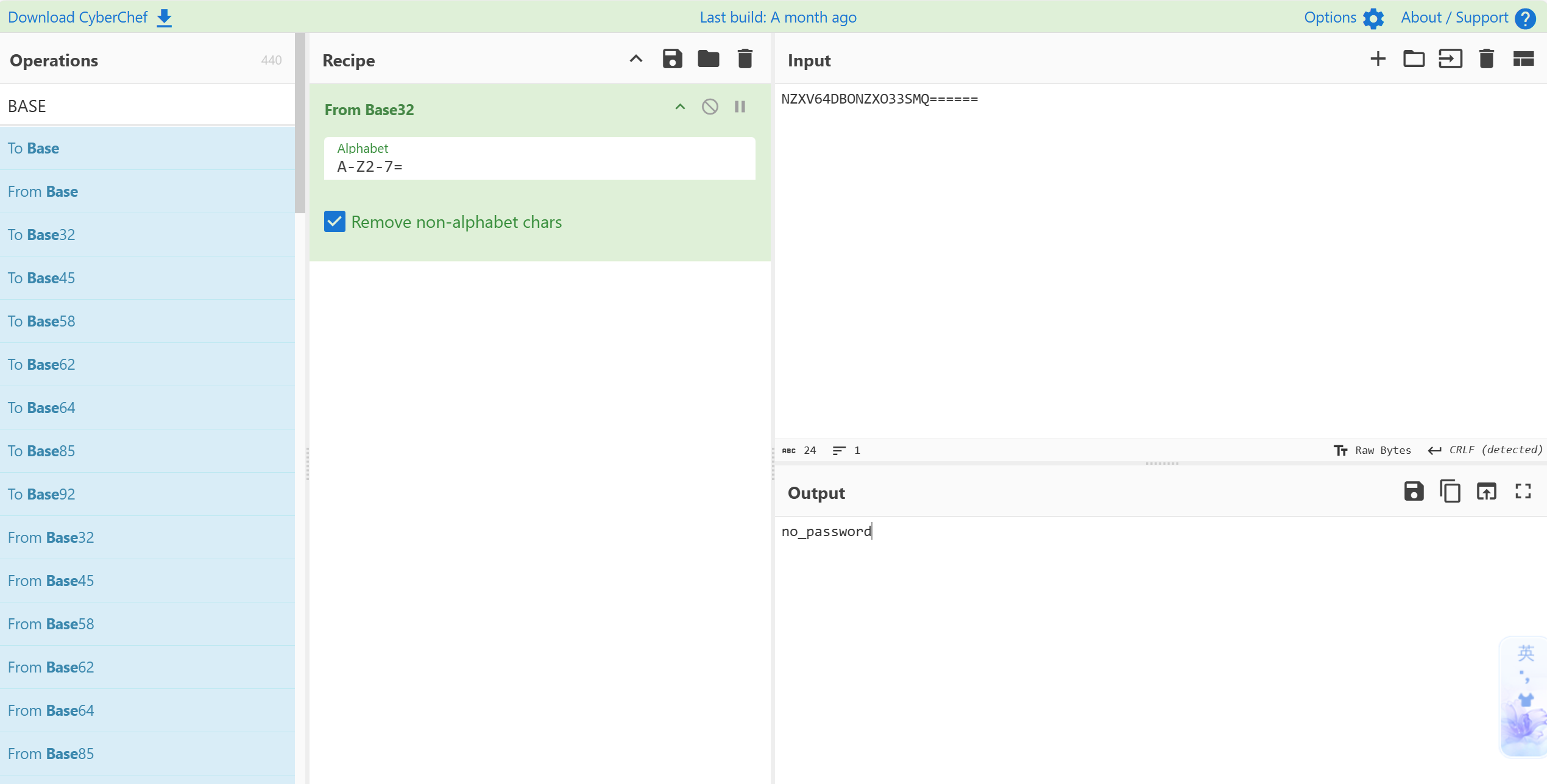Load a recipe with the folder icon
This screenshot has width=1547, height=784.
(708, 59)
